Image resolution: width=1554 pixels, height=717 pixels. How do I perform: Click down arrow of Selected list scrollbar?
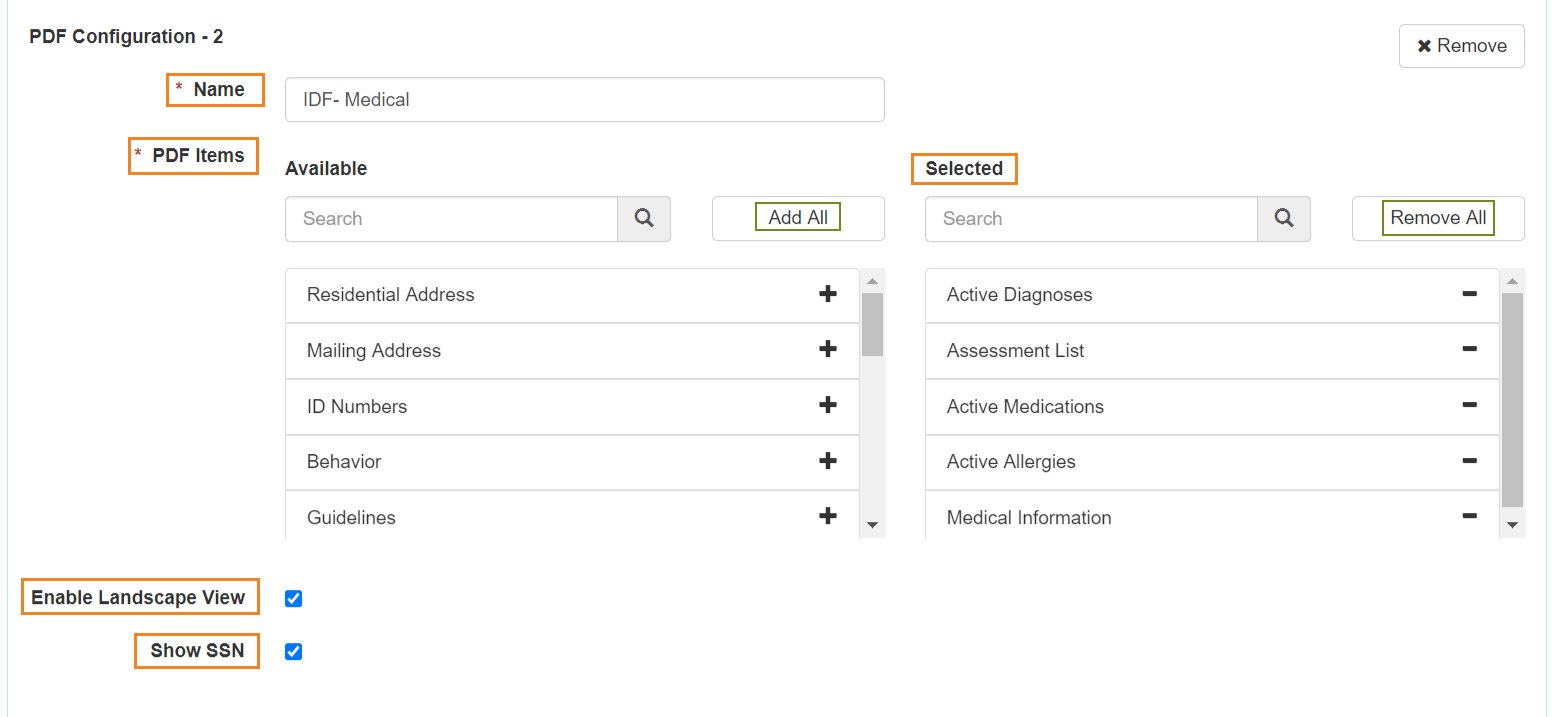point(1512,525)
